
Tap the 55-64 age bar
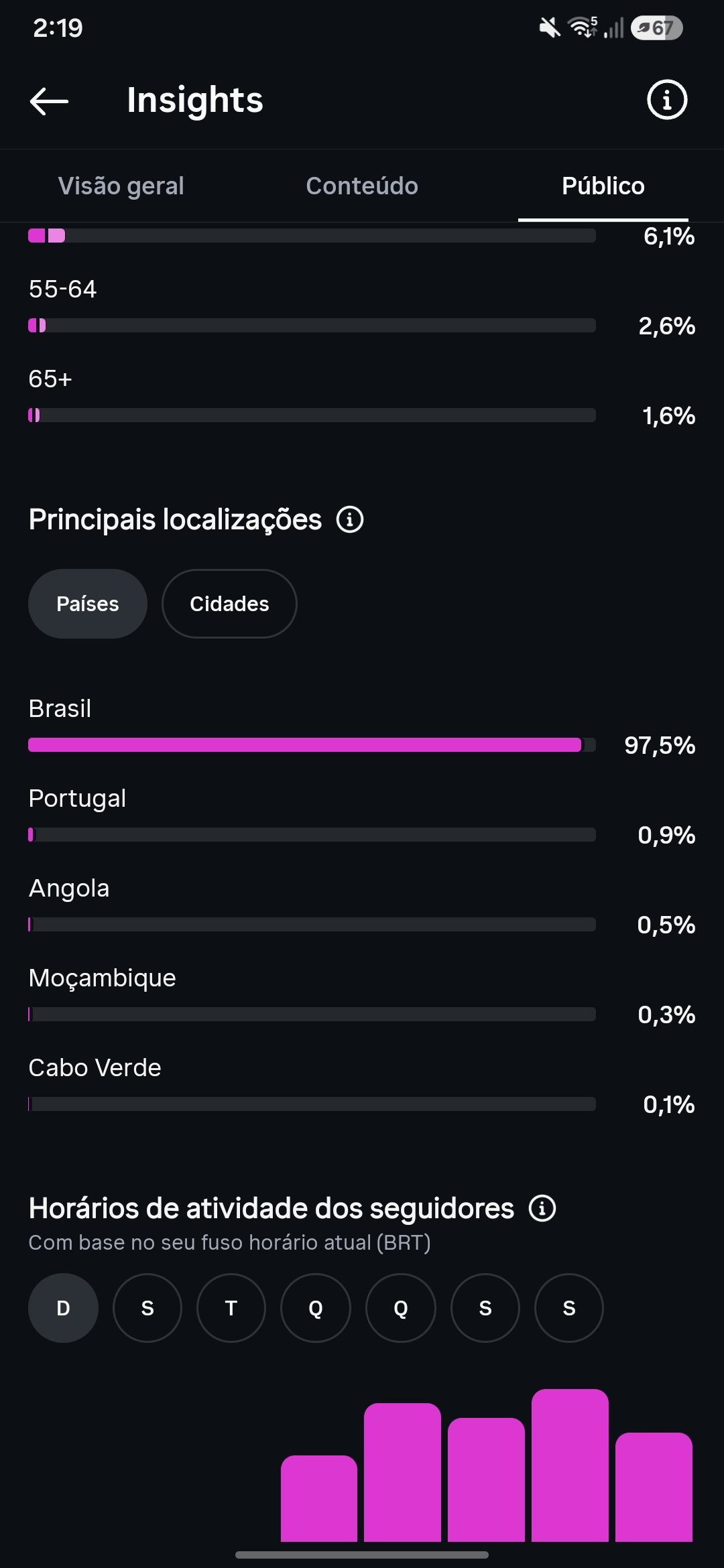tap(312, 326)
